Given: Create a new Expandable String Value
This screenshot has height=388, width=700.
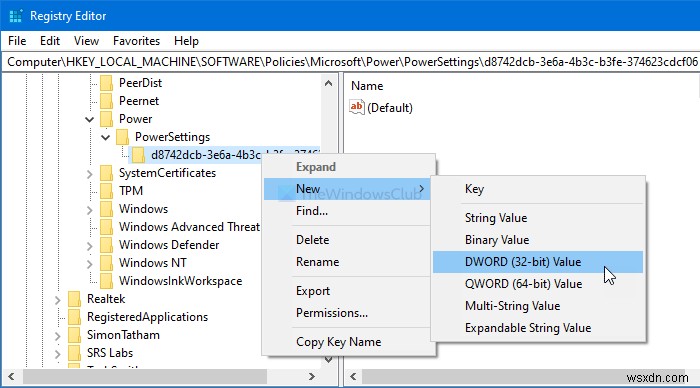Looking at the screenshot, I should click(538, 328).
